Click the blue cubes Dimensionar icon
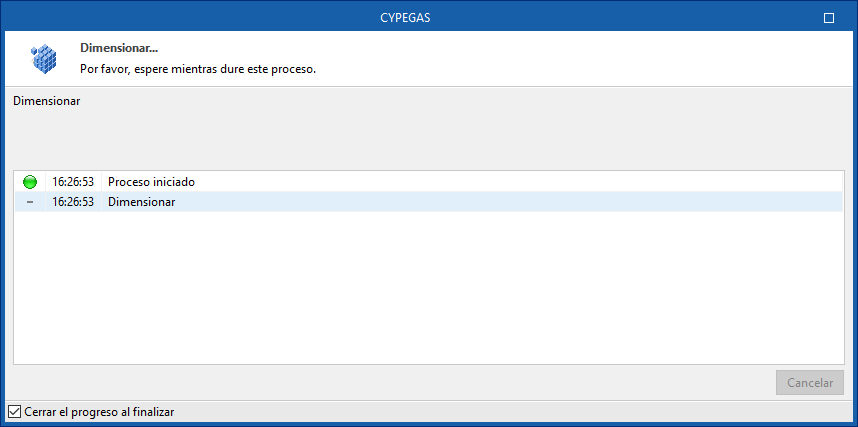Viewport: 858px width, 427px height. point(45,59)
